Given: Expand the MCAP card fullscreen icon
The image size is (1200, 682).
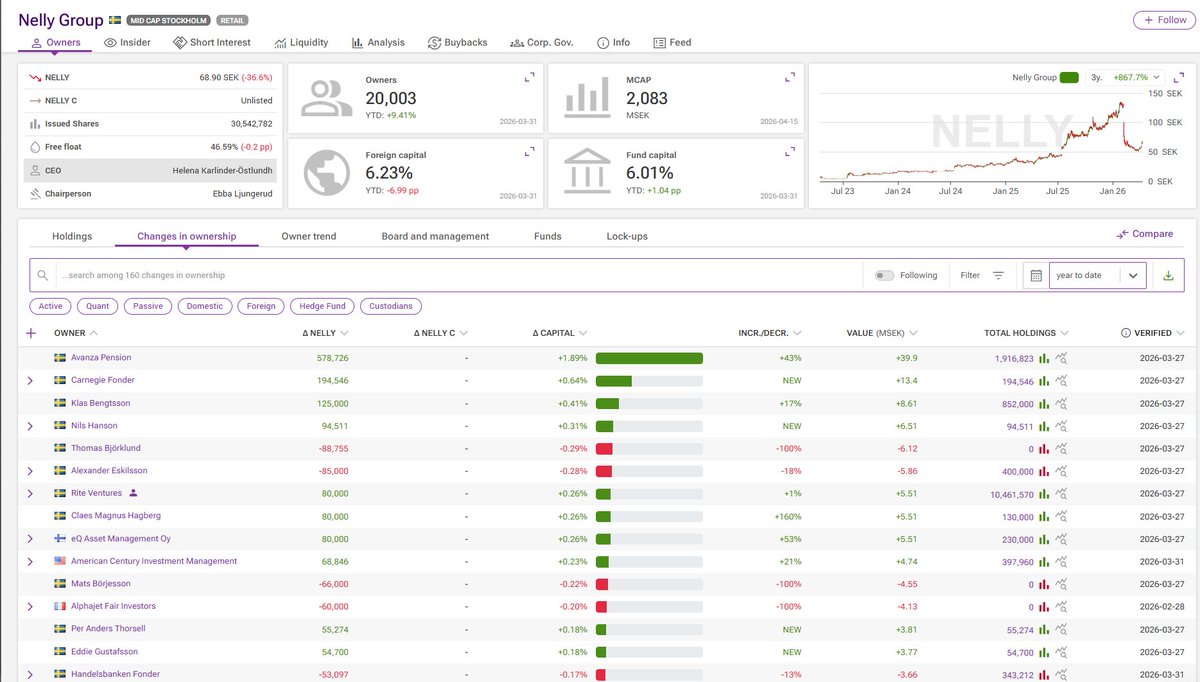Looking at the screenshot, I should tap(790, 77).
